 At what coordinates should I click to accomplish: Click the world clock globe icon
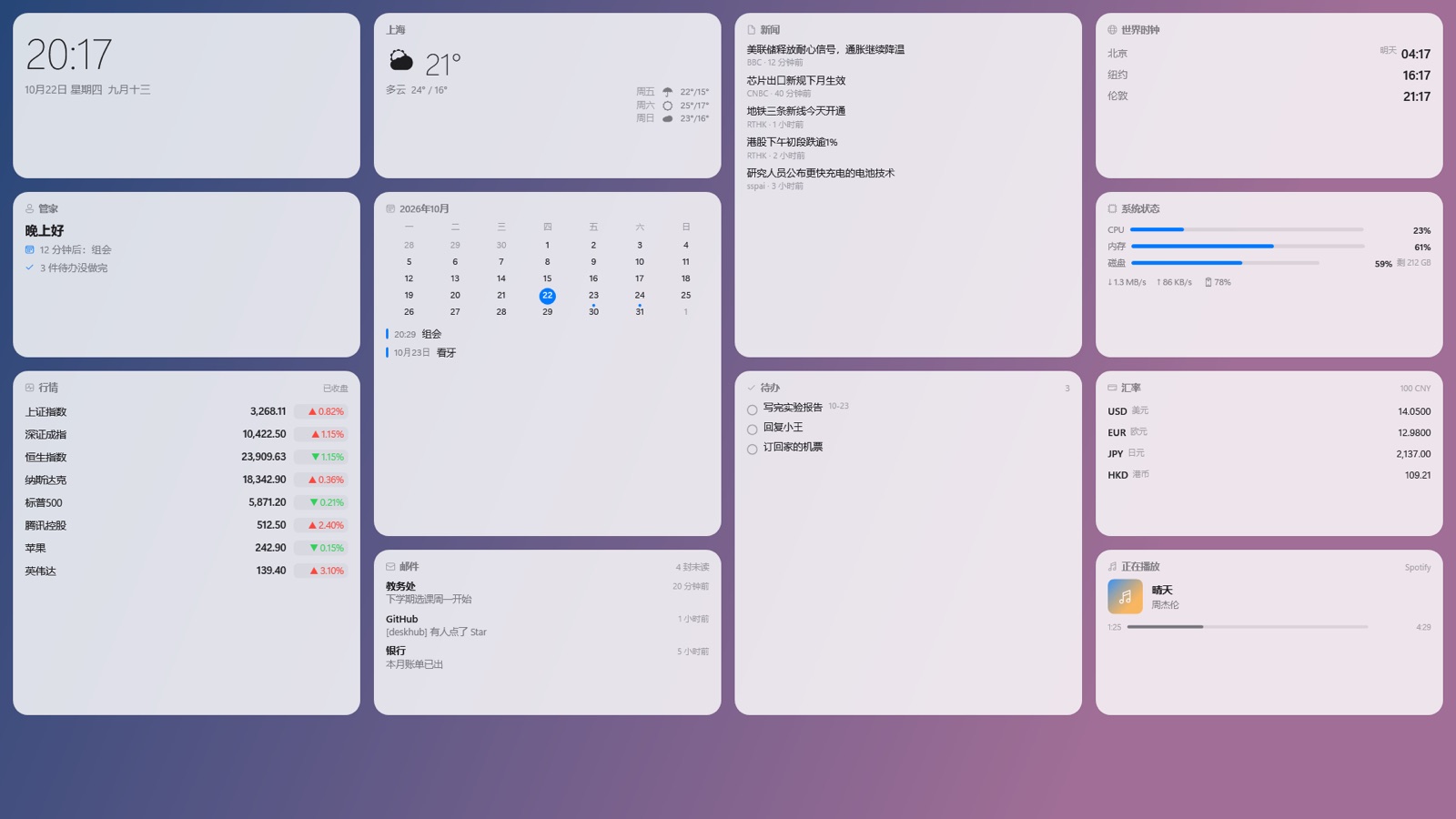1112,30
